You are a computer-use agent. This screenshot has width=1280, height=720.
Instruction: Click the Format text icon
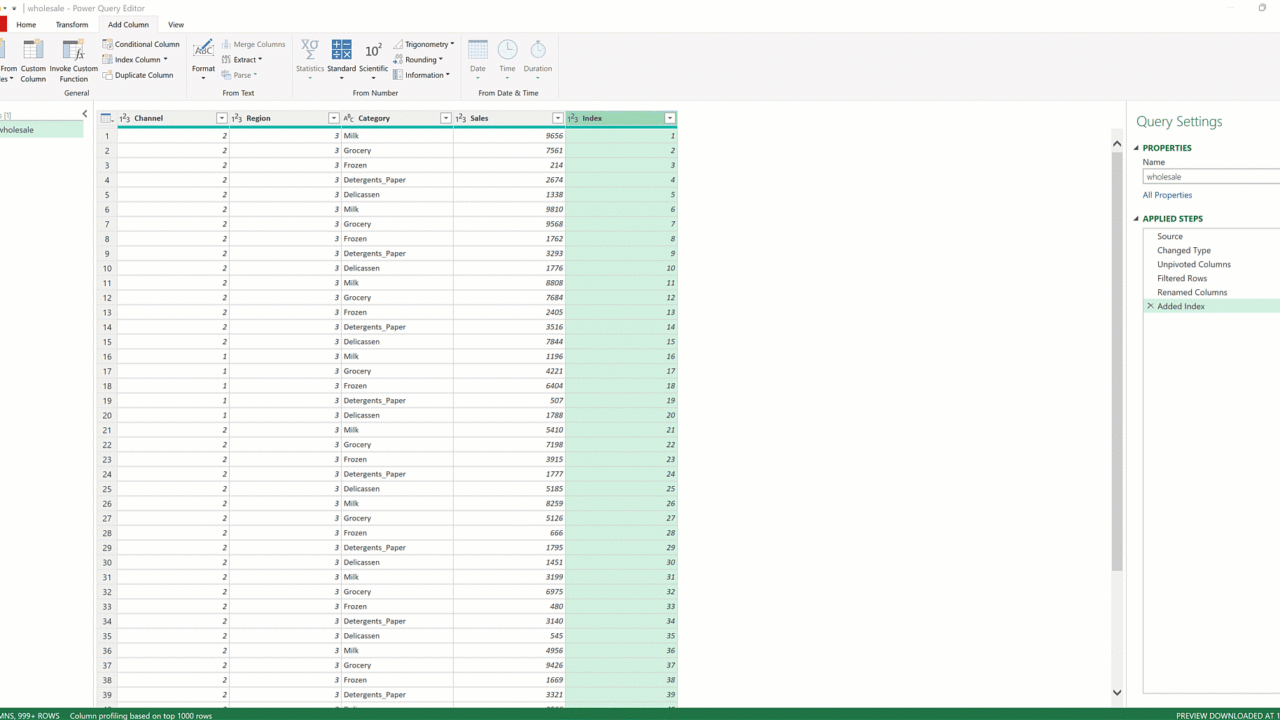(x=203, y=50)
